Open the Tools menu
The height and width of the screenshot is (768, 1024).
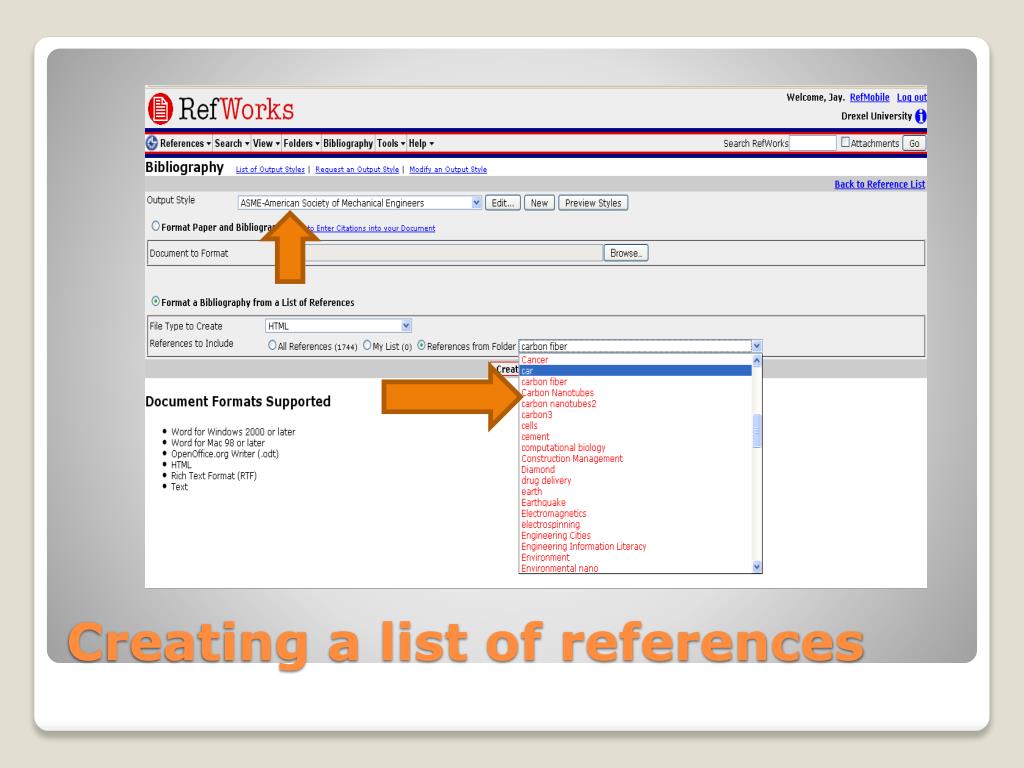(x=391, y=143)
